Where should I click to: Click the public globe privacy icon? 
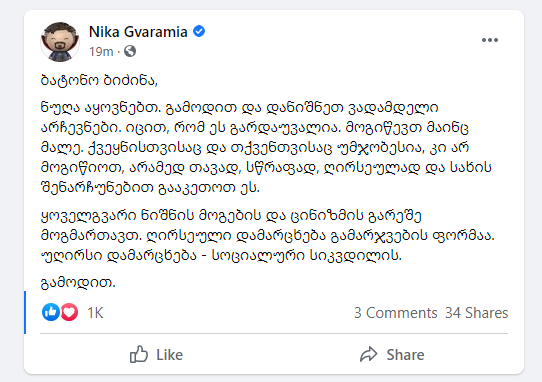coord(130,51)
